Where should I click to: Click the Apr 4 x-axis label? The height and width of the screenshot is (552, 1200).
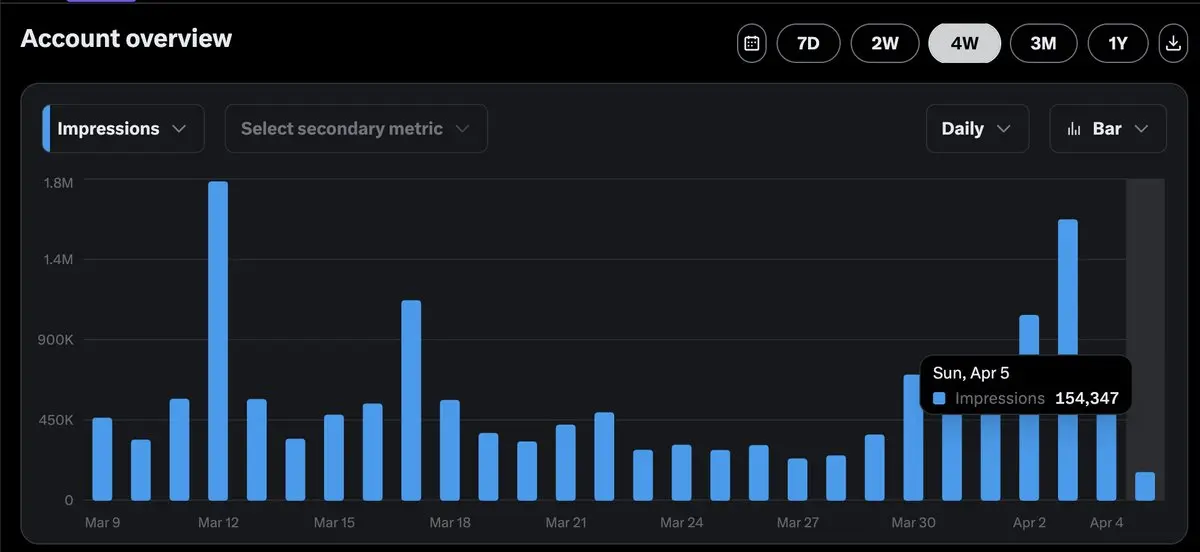1106,523
